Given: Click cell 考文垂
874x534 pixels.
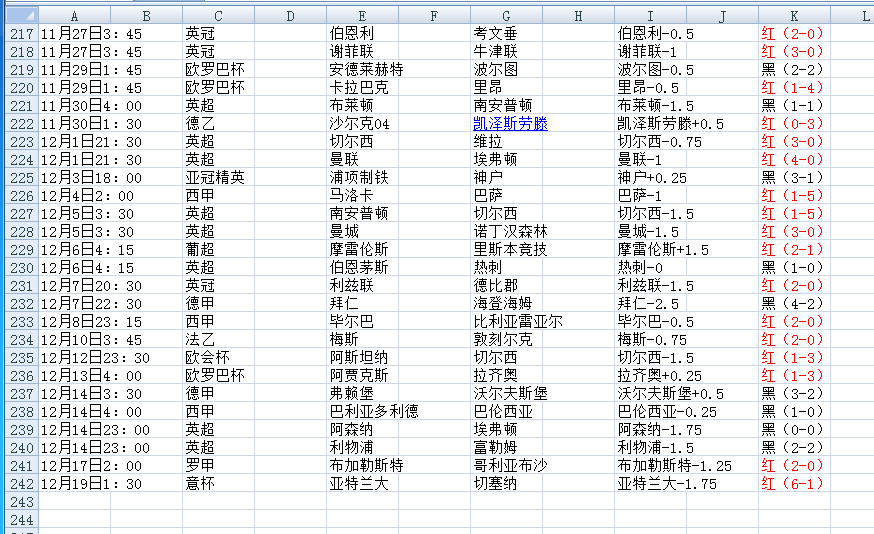Looking at the screenshot, I should pos(495,34).
